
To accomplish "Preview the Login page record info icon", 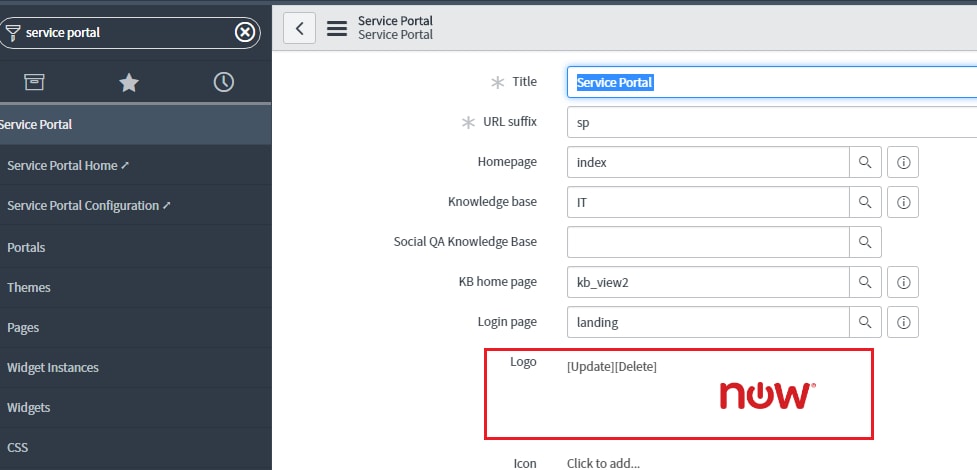I will (x=903, y=322).
